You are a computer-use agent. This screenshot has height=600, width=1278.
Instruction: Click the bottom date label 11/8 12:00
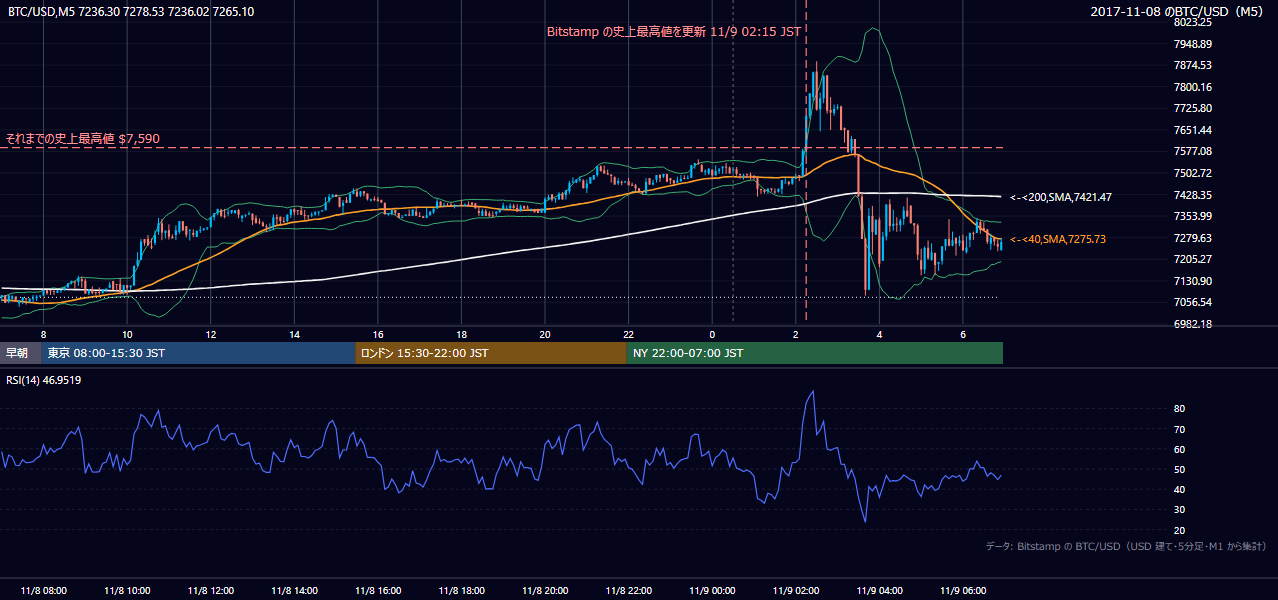210,591
